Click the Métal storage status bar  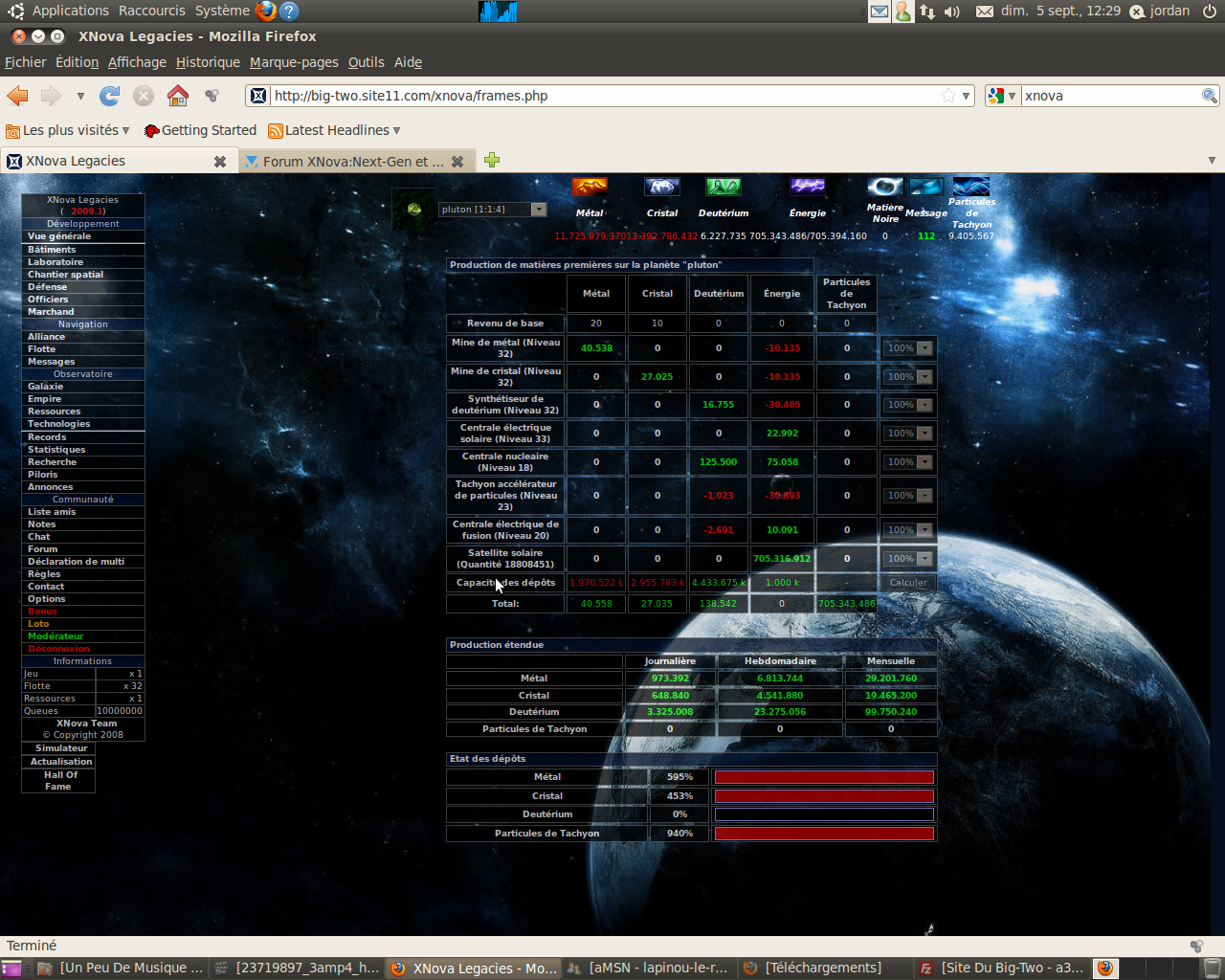tap(824, 777)
